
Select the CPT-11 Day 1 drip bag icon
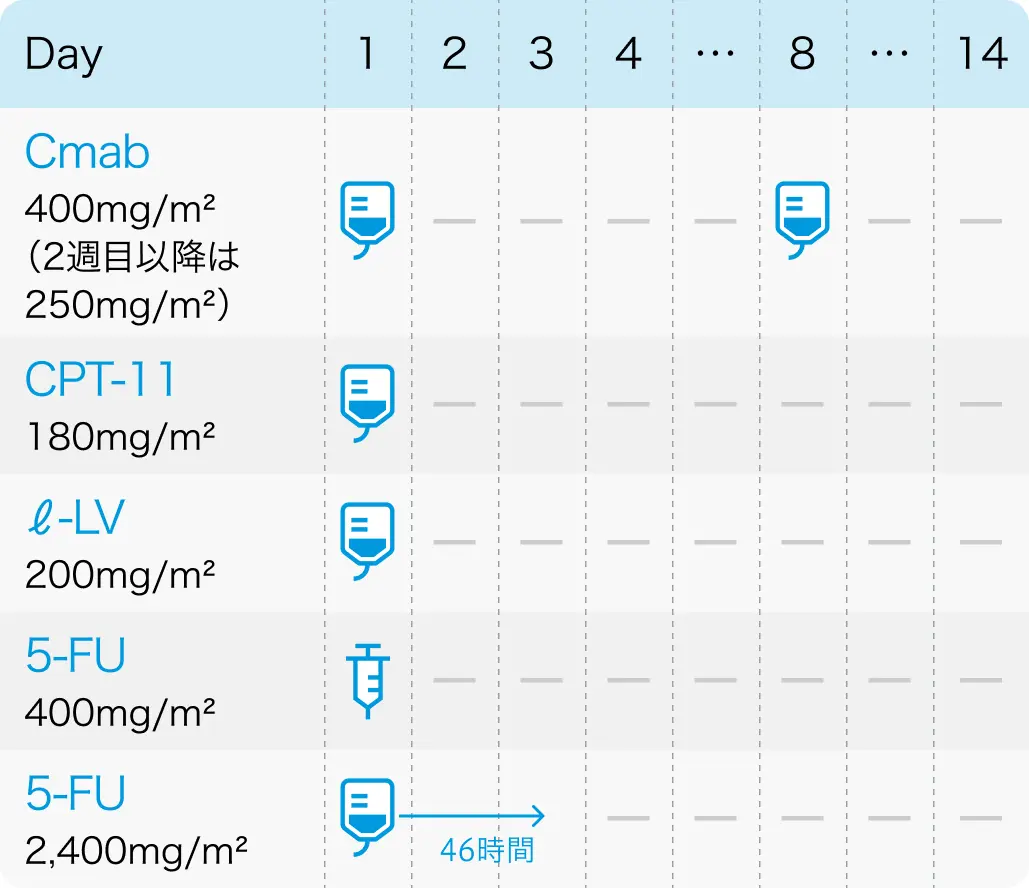pos(368,403)
